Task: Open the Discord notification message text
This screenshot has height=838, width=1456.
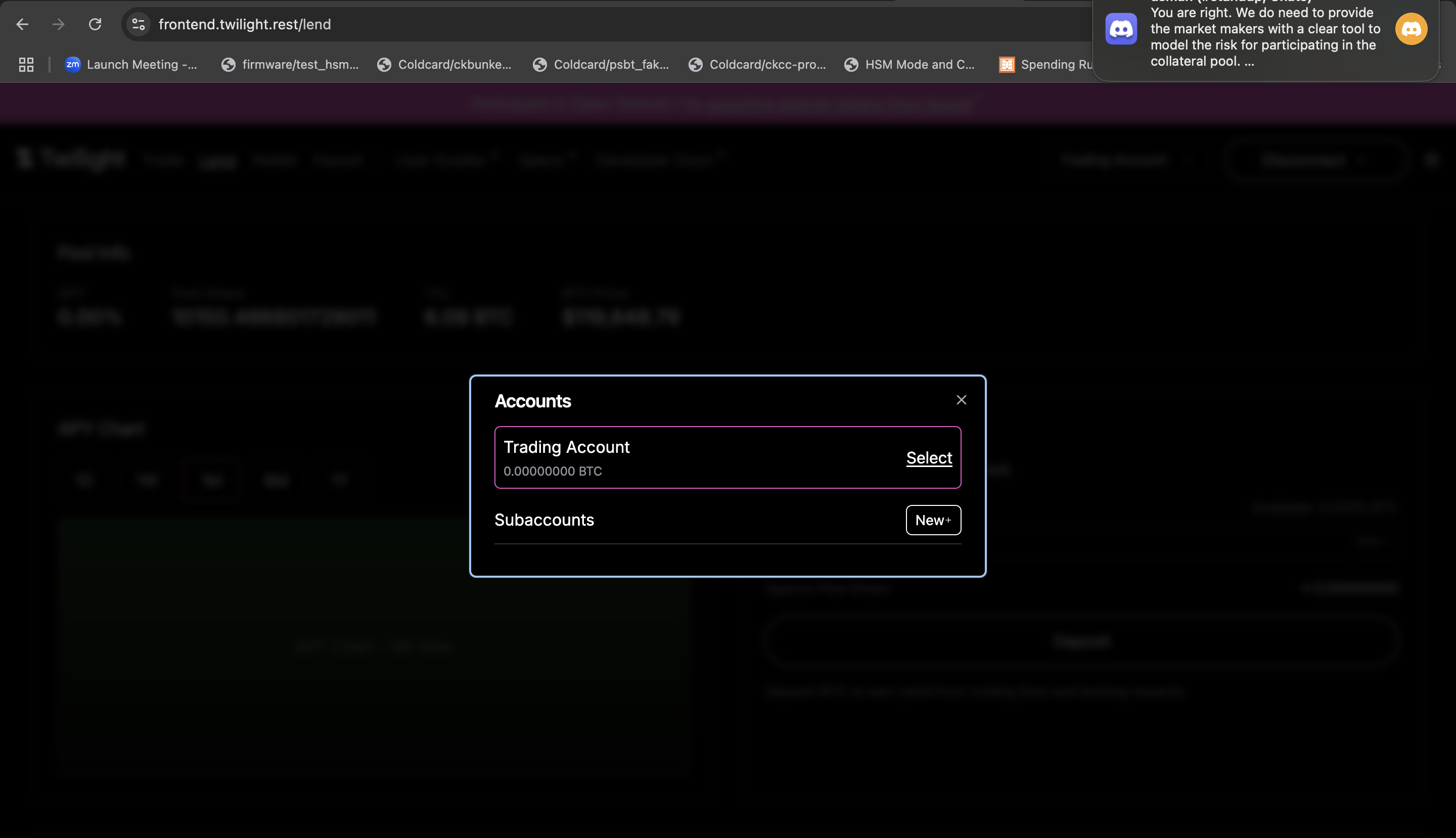Action: point(1265,37)
